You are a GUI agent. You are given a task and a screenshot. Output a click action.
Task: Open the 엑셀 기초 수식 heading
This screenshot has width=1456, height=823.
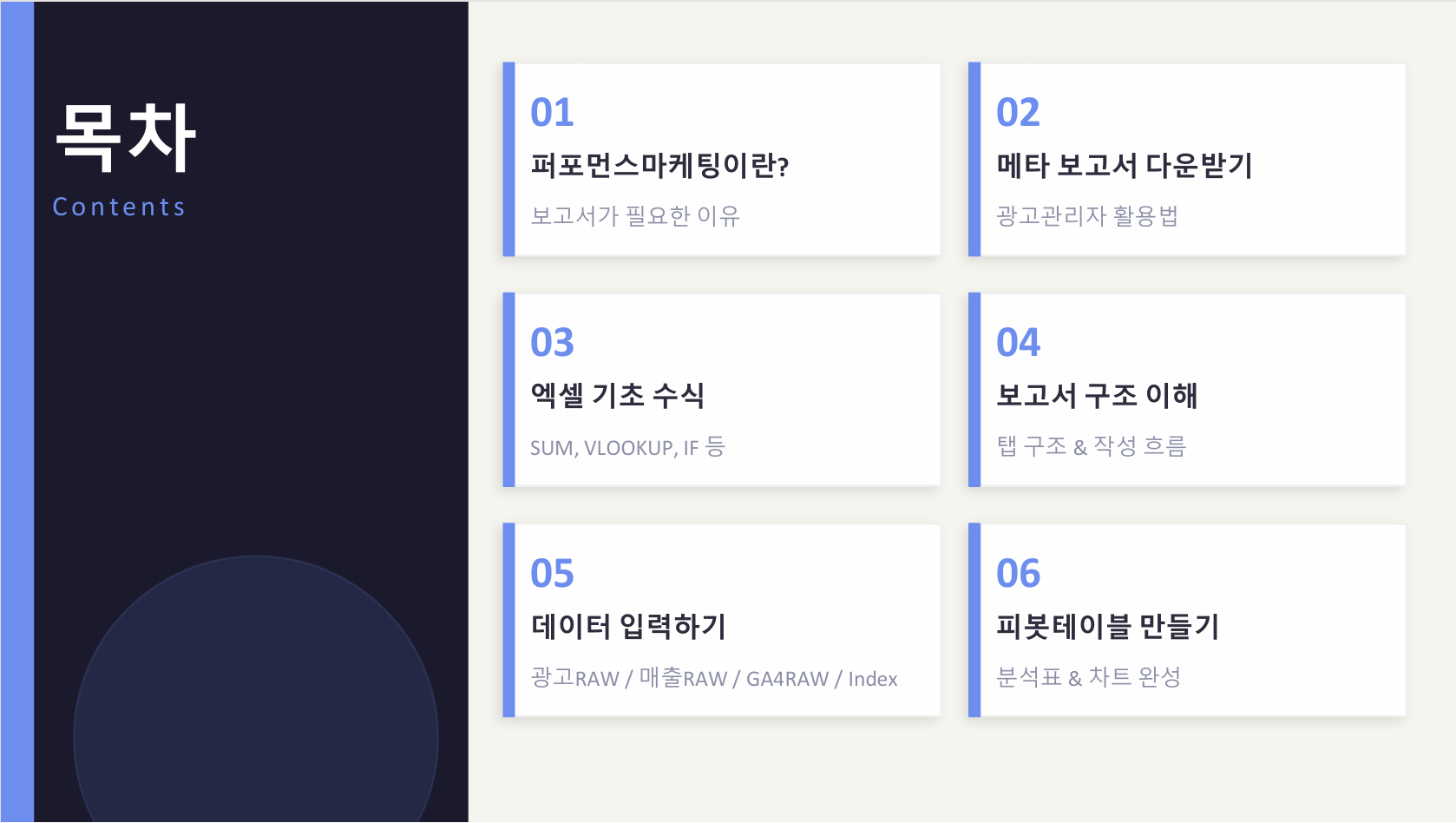click(617, 396)
